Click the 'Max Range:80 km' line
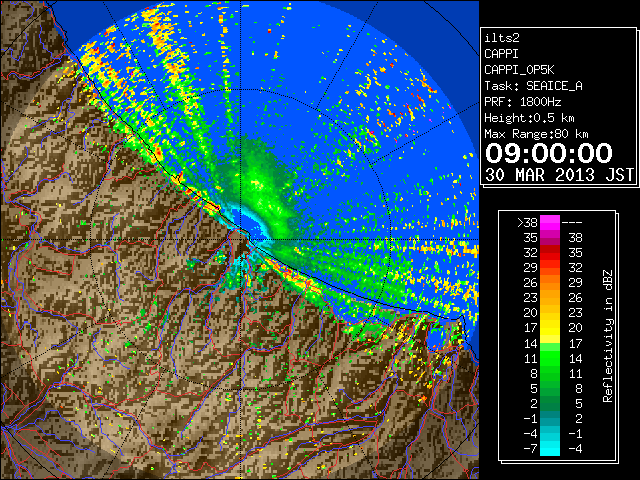The image size is (640, 480). (536, 134)
